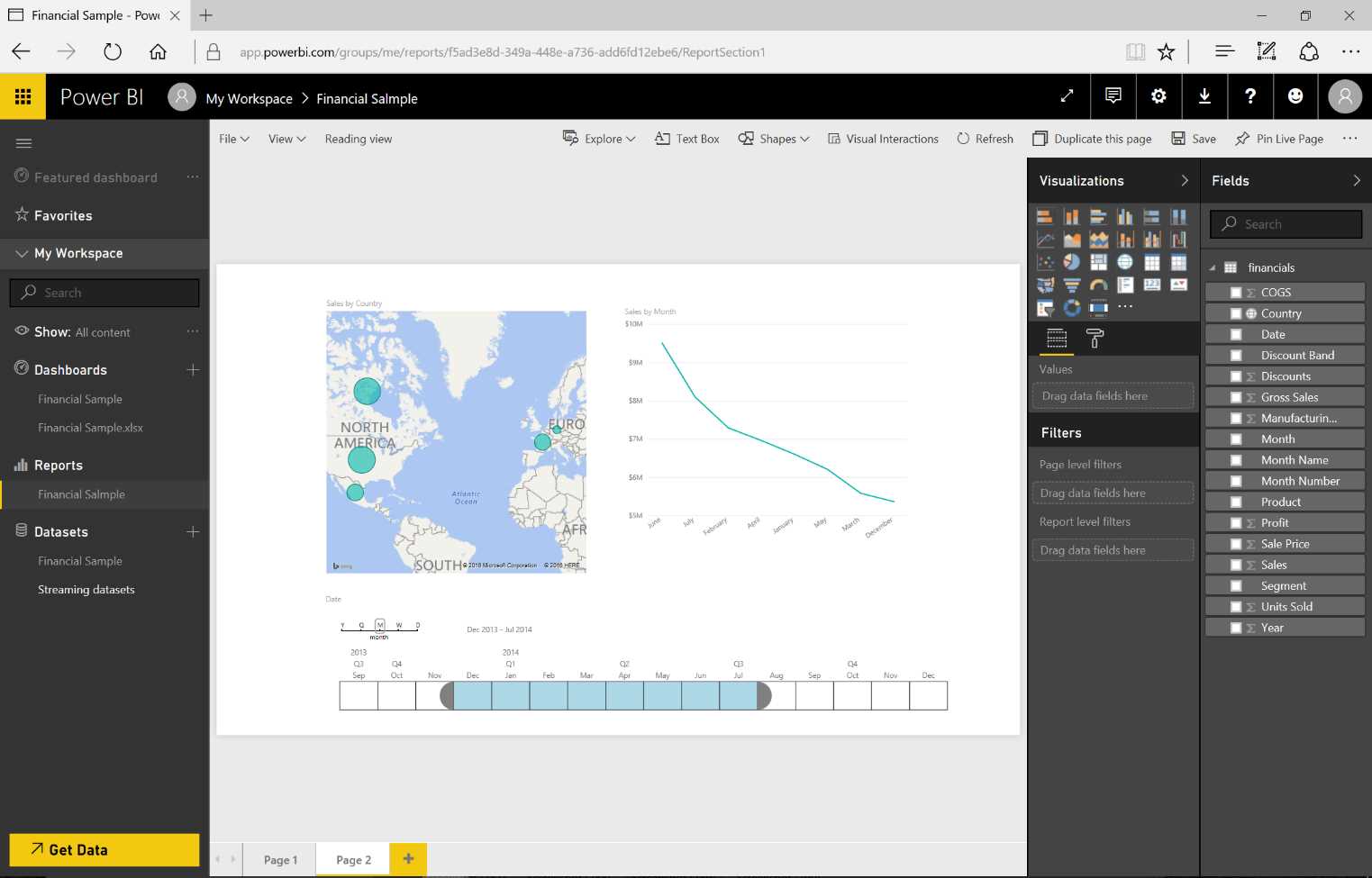The image size is (1372, 878).
Task: Pick the Scatter chart visualization
Action: [x=1046, y=261]
